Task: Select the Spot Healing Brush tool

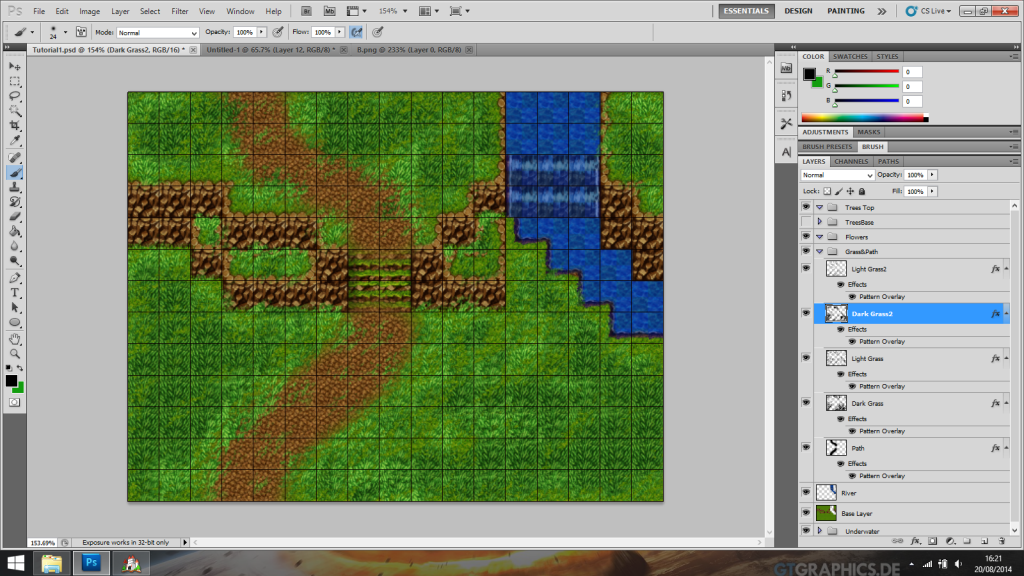Action: [x=14, y=157]
